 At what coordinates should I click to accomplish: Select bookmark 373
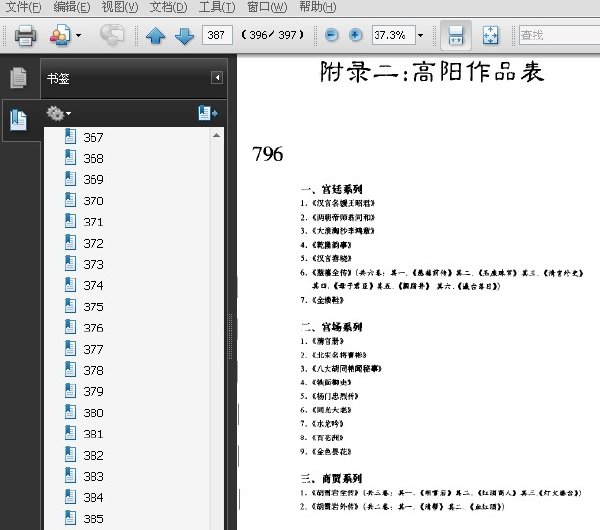[93, 264]
